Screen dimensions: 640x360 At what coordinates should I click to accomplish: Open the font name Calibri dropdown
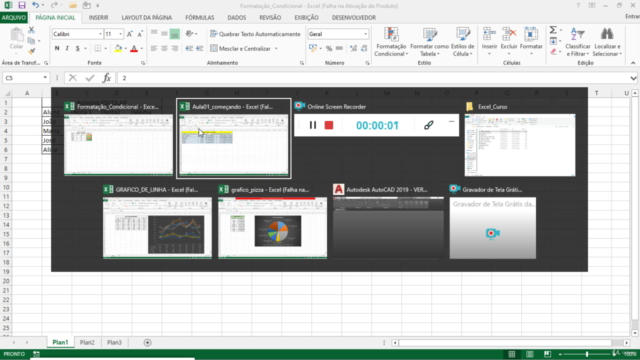point(100,34)
